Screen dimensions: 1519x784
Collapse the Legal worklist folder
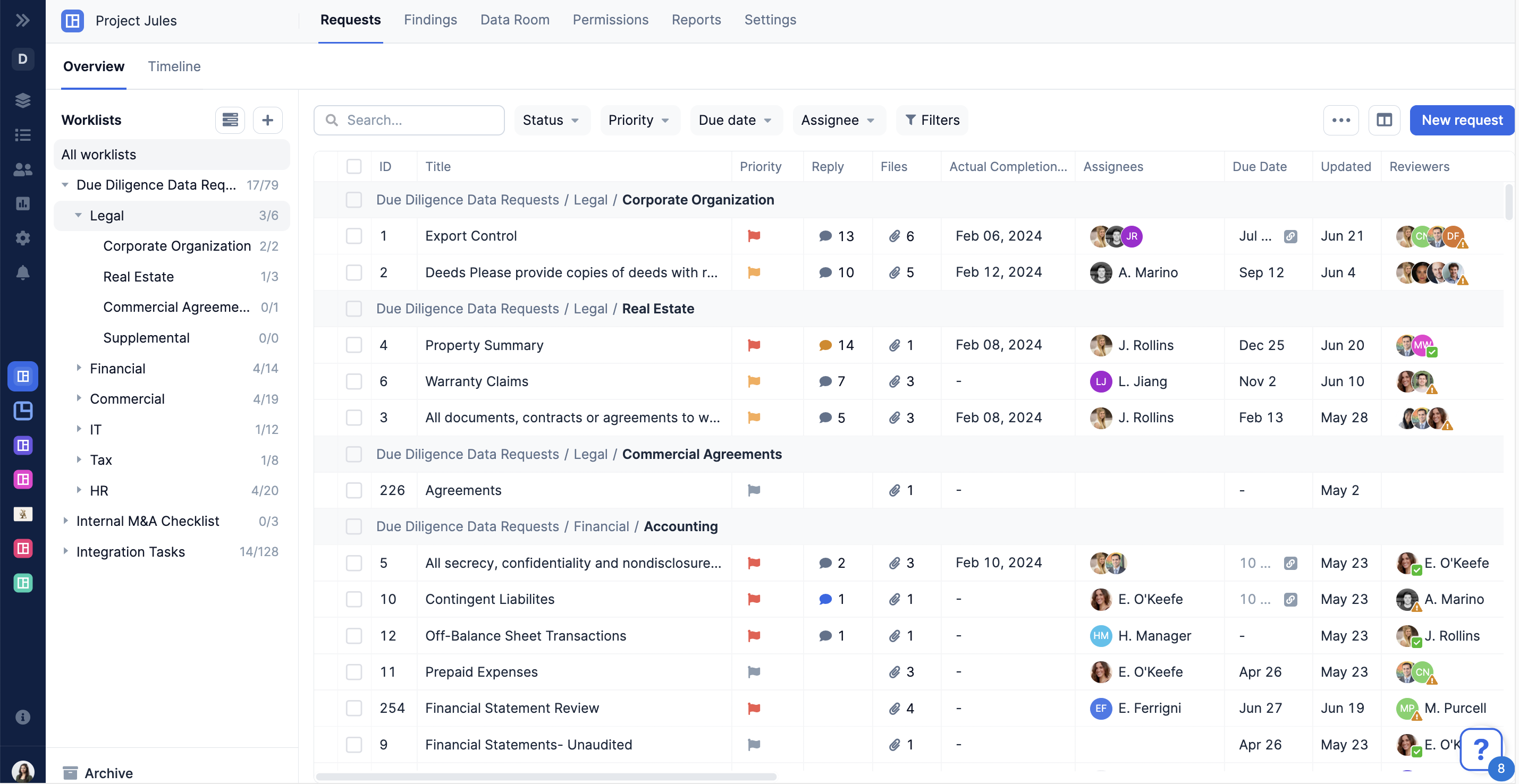(x=79, y=216)
